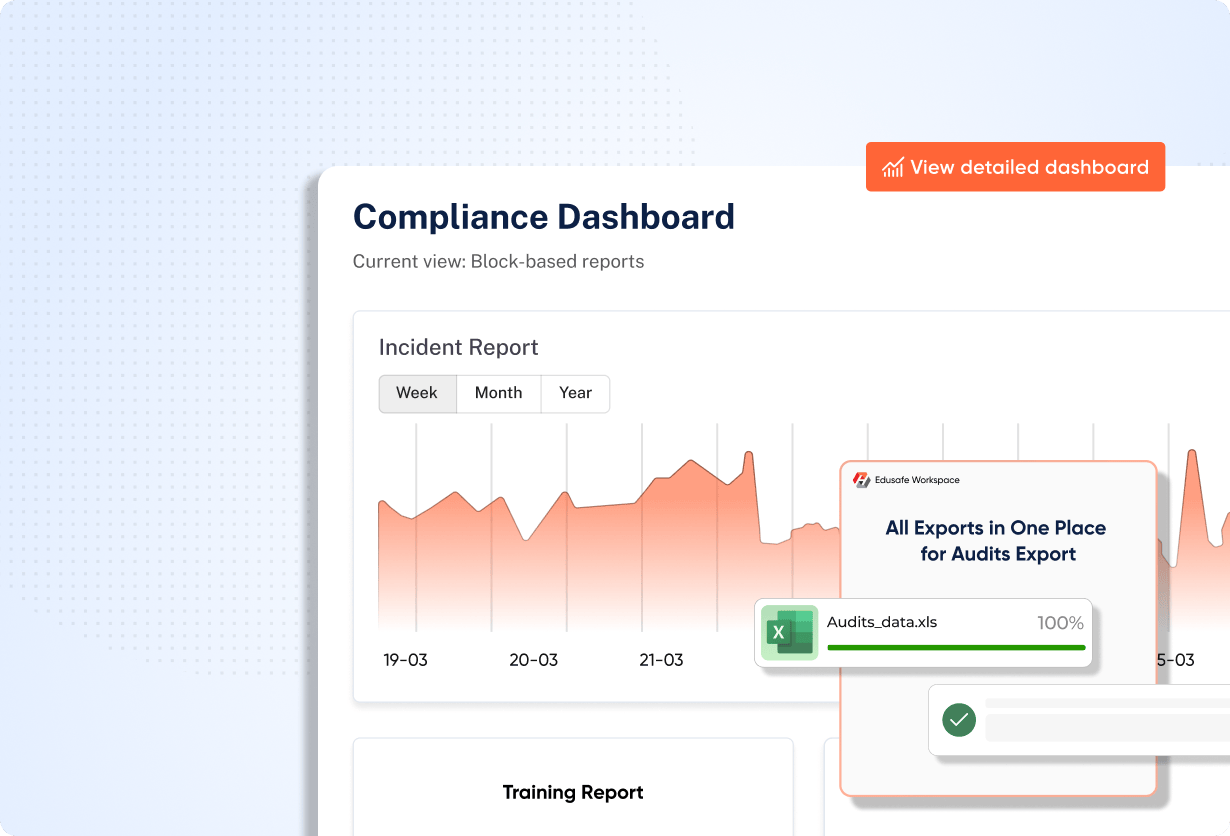Select the Audits_data.xls export entry
Viewport: 1230px width, 836px height.
point(922,632)
